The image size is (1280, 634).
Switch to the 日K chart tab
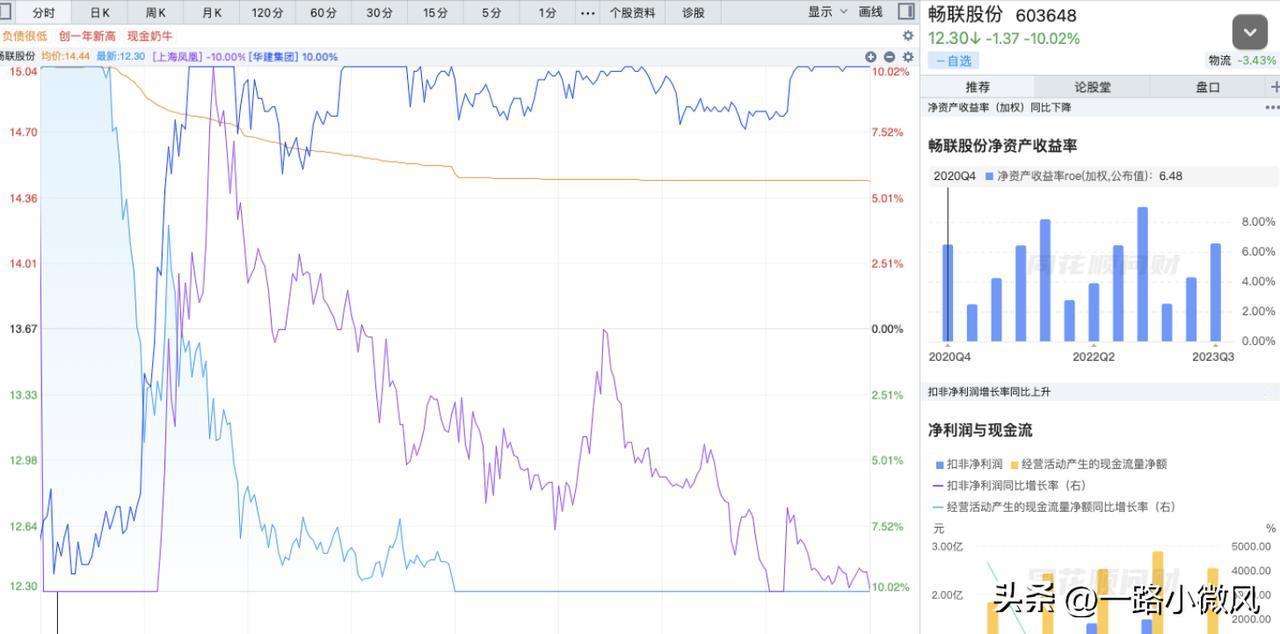99,13
